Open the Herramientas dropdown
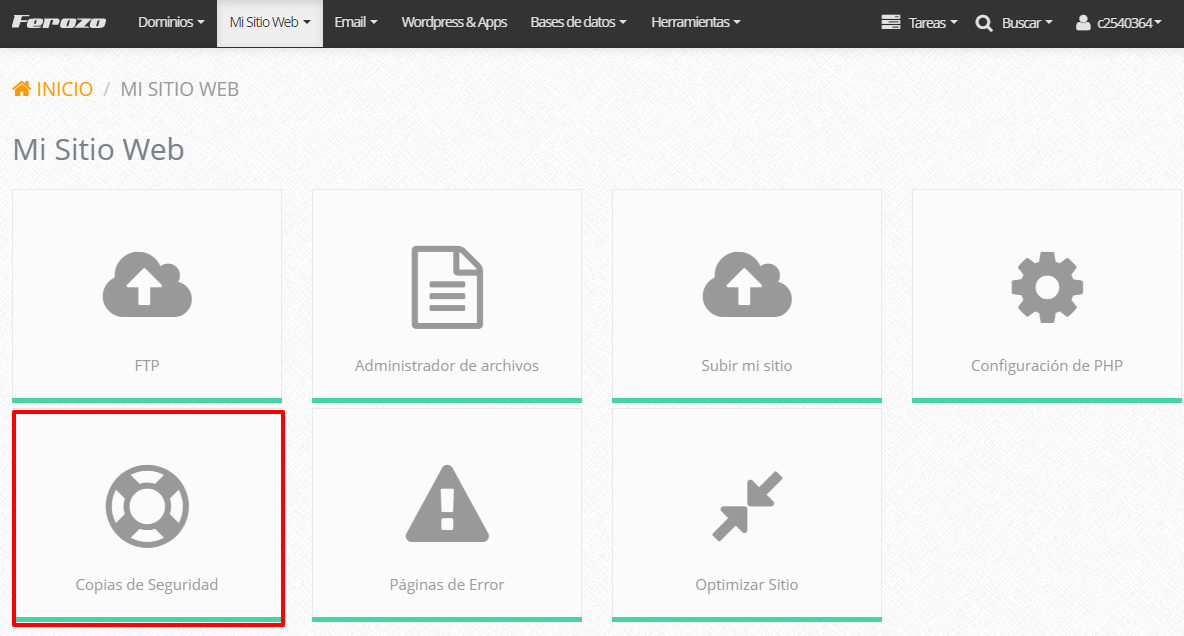1184x636 pixels. point(695,23)
